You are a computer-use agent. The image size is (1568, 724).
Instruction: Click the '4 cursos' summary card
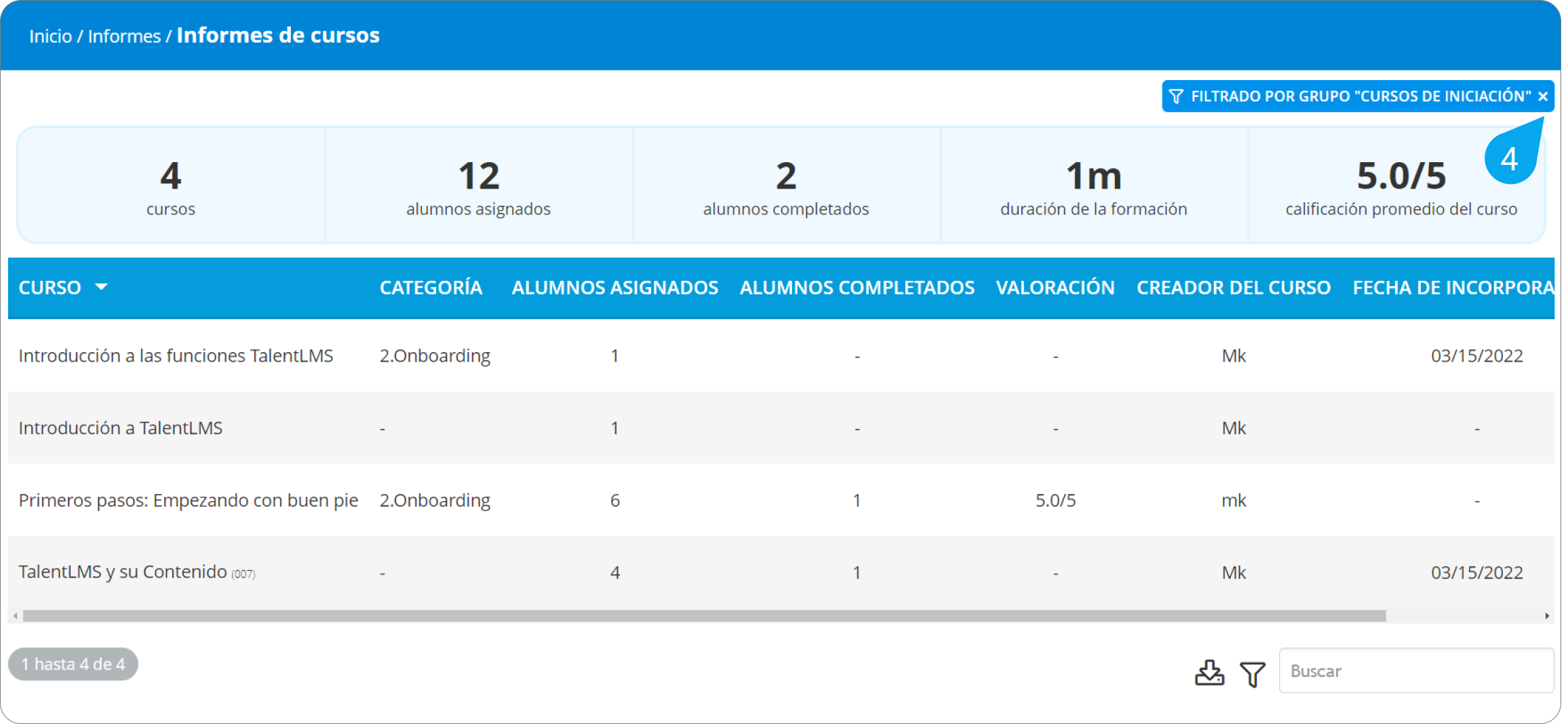click(171, 185)
